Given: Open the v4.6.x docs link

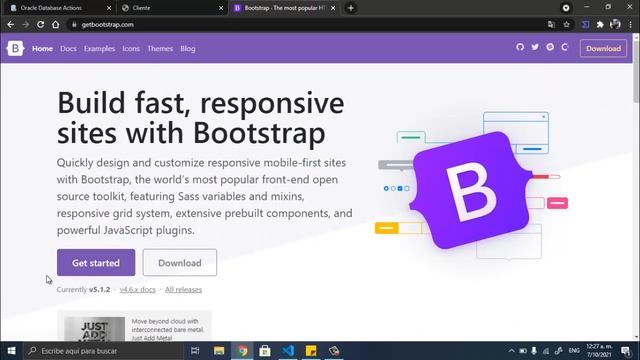Looking at the screenshot, I should coord(138,289).
